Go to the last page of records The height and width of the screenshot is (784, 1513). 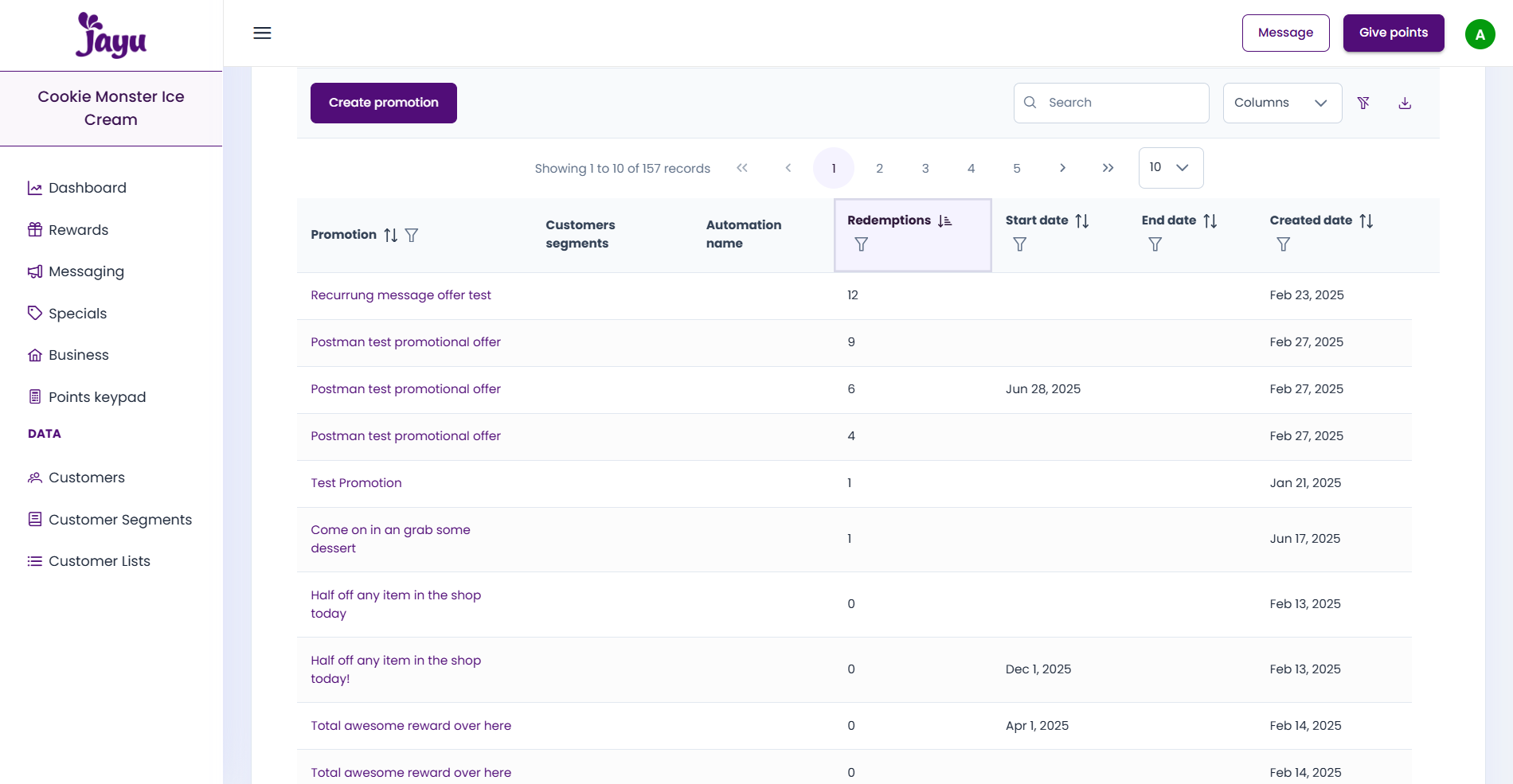point(1108,168)
